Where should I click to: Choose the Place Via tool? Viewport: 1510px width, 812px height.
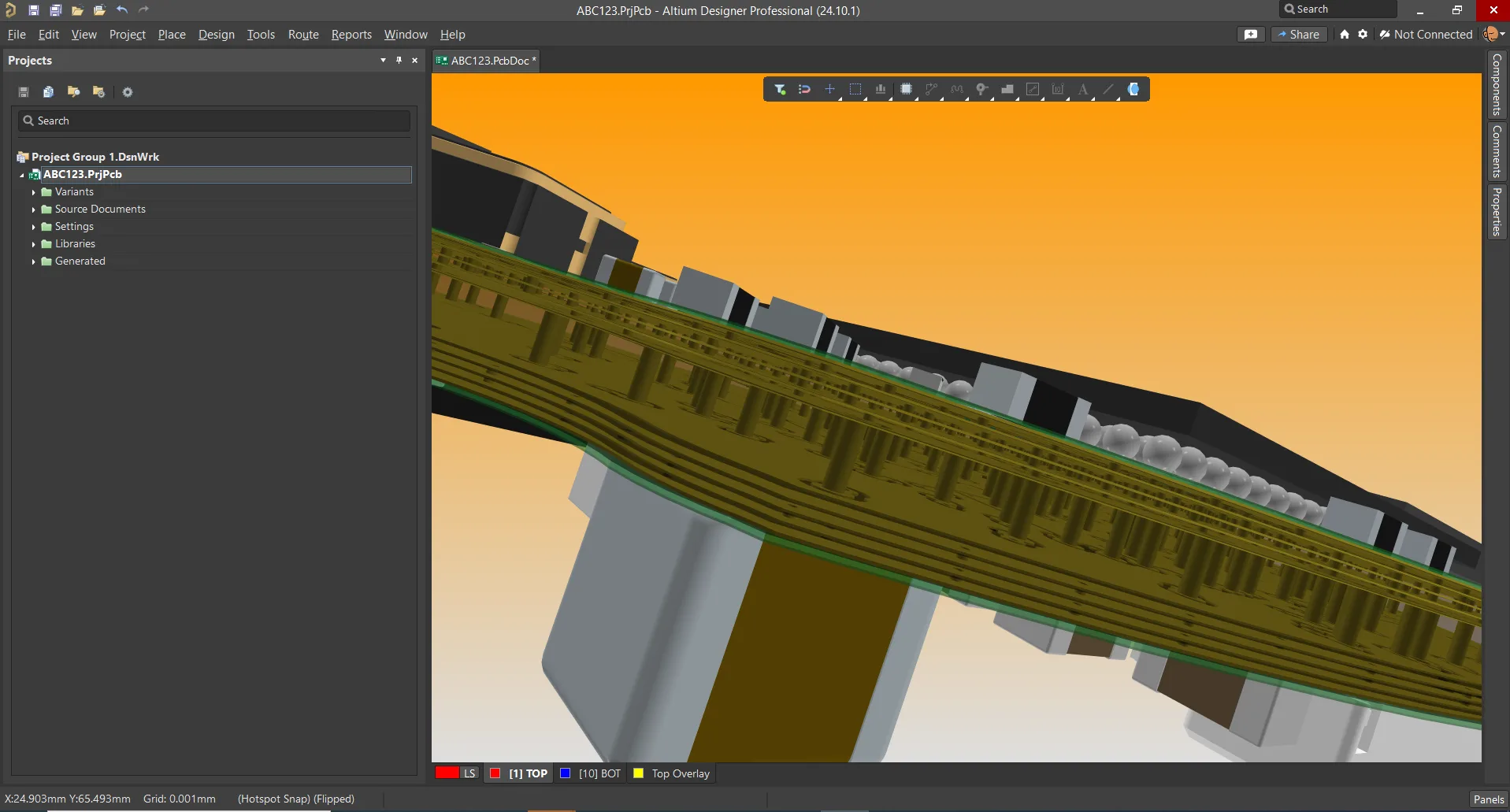(x=981, y=89)
